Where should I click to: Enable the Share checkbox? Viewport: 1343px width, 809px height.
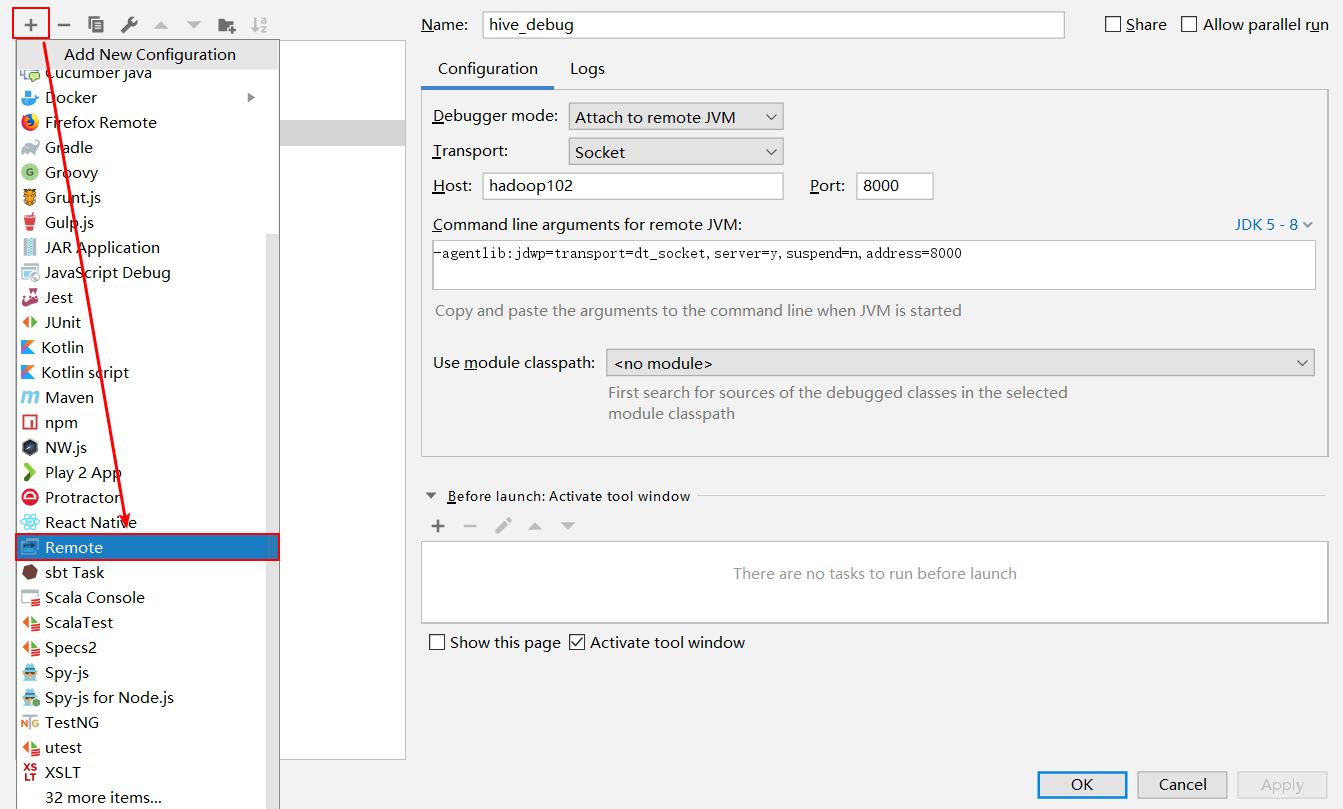point(1113,24)
